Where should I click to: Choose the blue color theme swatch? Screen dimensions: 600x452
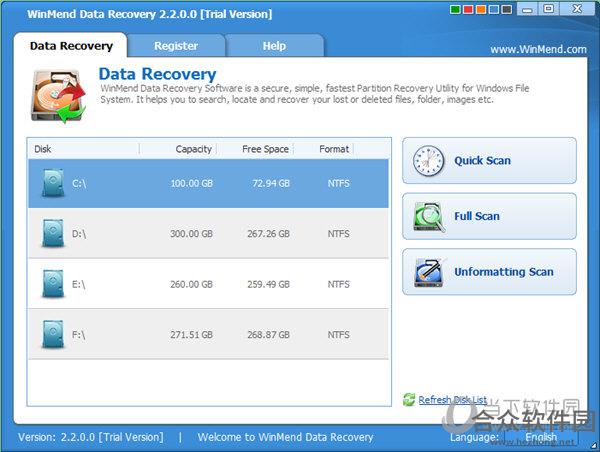[x=494, y=9]
